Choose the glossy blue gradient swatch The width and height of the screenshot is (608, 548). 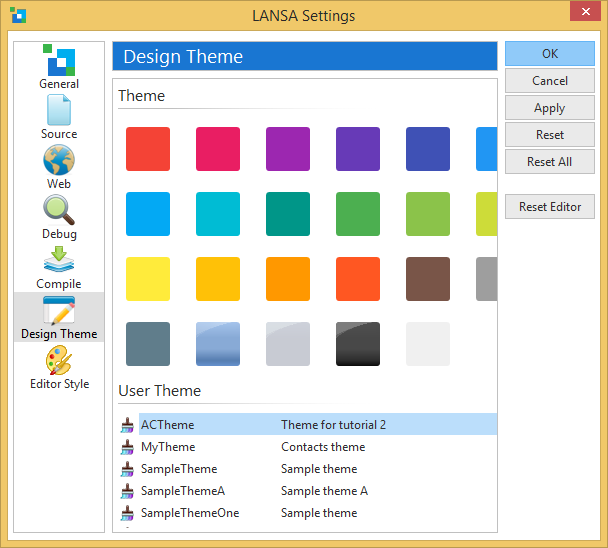[218, 344]
